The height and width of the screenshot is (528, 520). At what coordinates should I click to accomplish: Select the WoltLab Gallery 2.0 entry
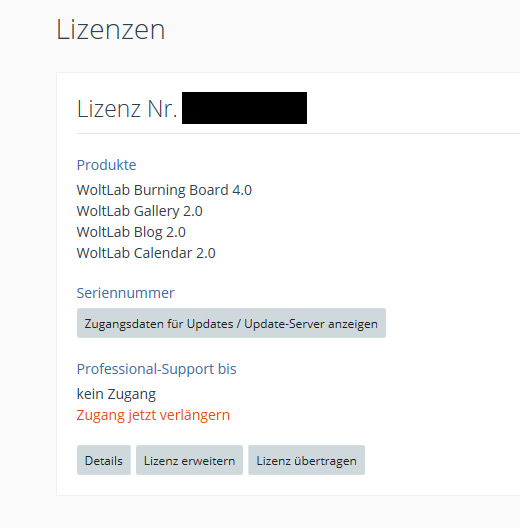point(139,211)
